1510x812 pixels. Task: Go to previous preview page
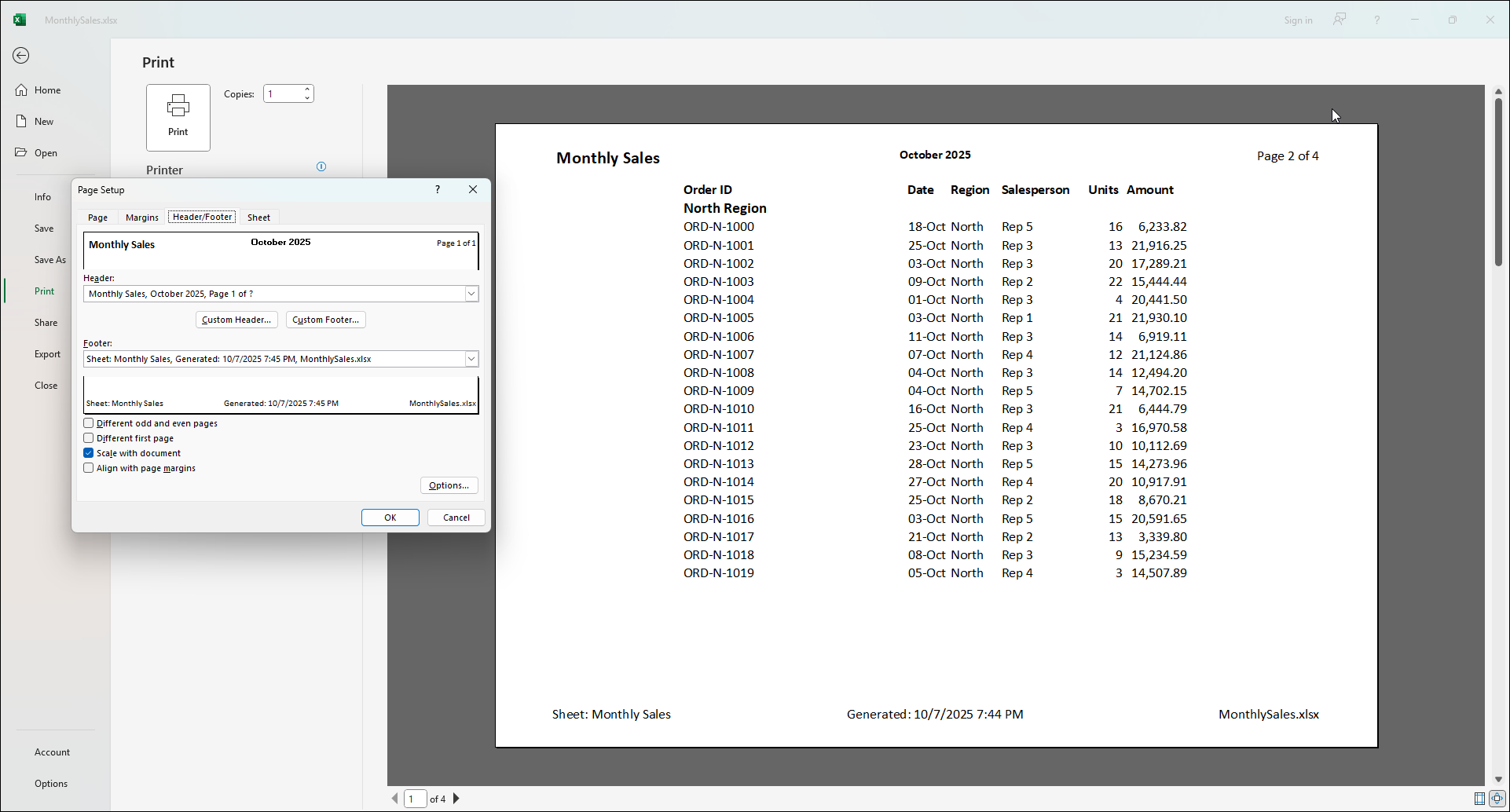click(394, 798)
